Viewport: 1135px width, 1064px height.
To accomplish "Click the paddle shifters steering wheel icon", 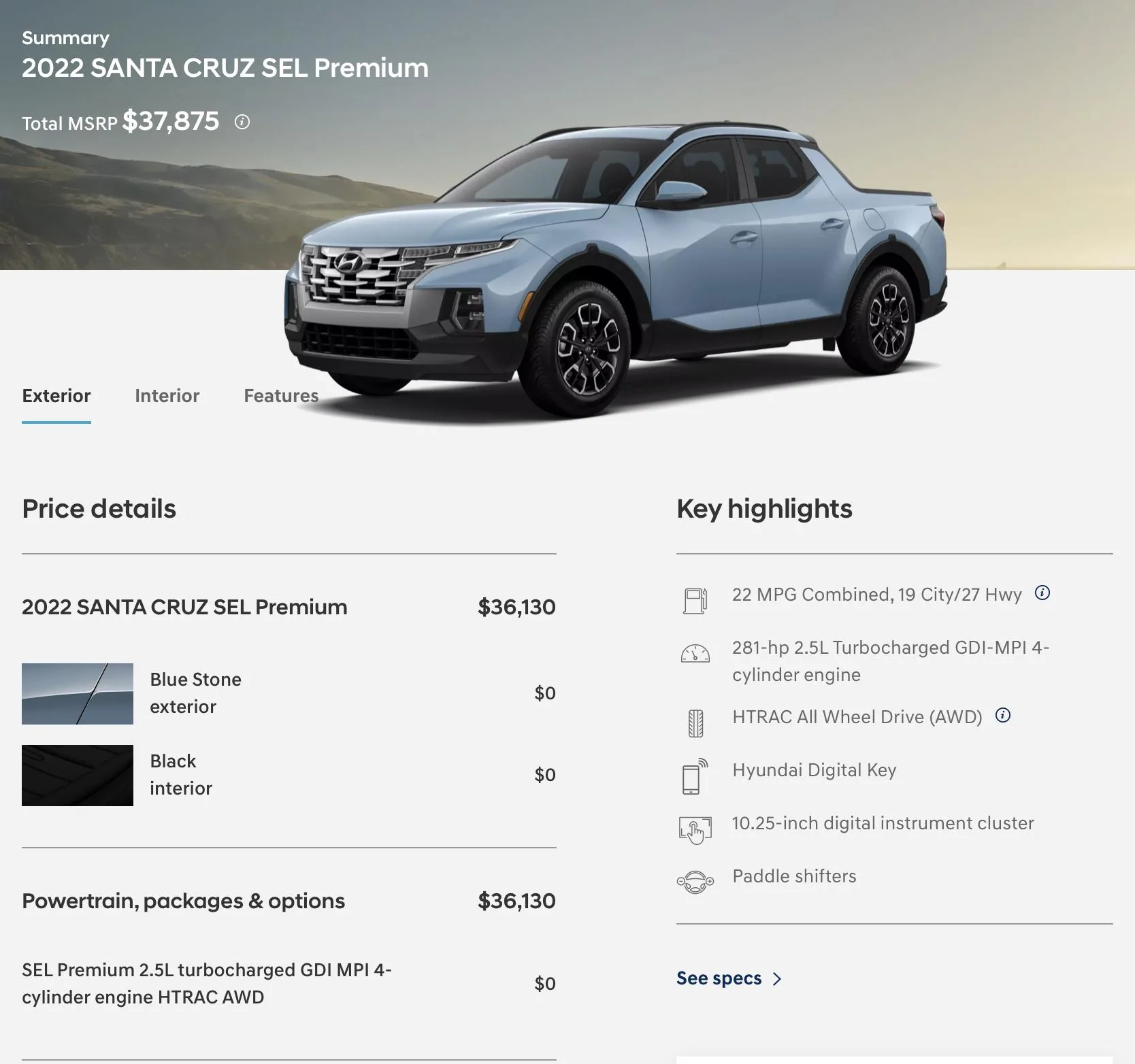I will click(x=695, y=882).
